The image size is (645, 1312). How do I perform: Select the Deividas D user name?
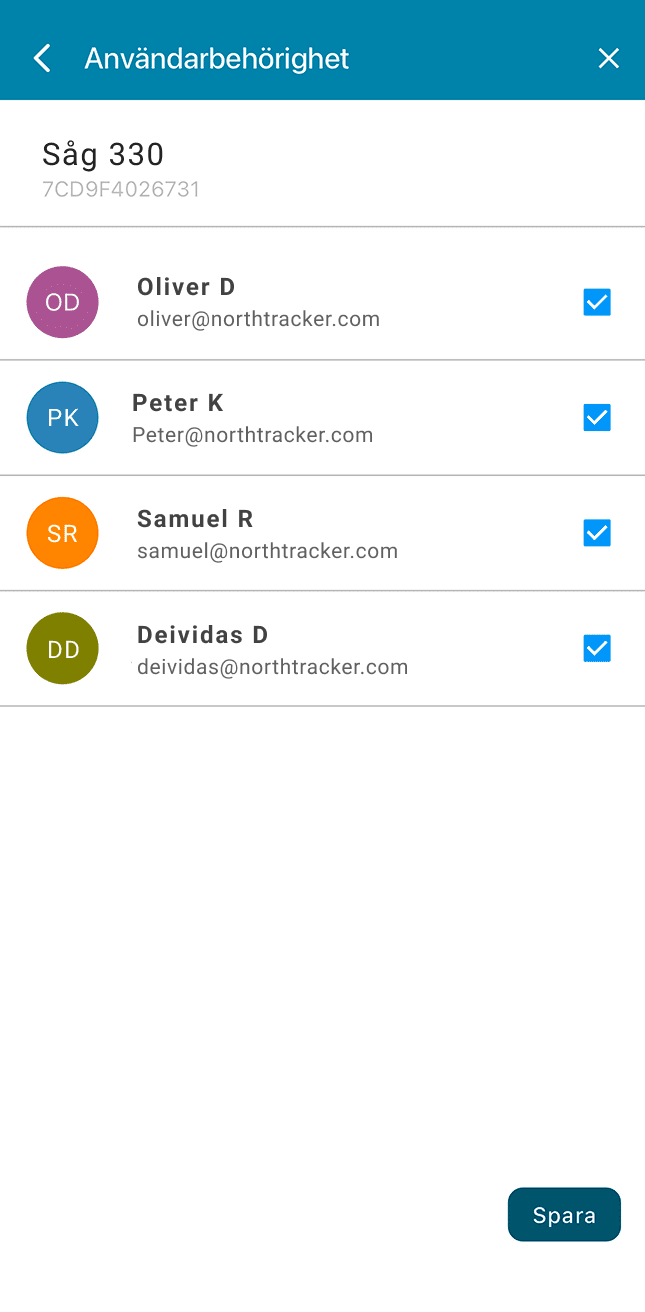pos(203,635)
